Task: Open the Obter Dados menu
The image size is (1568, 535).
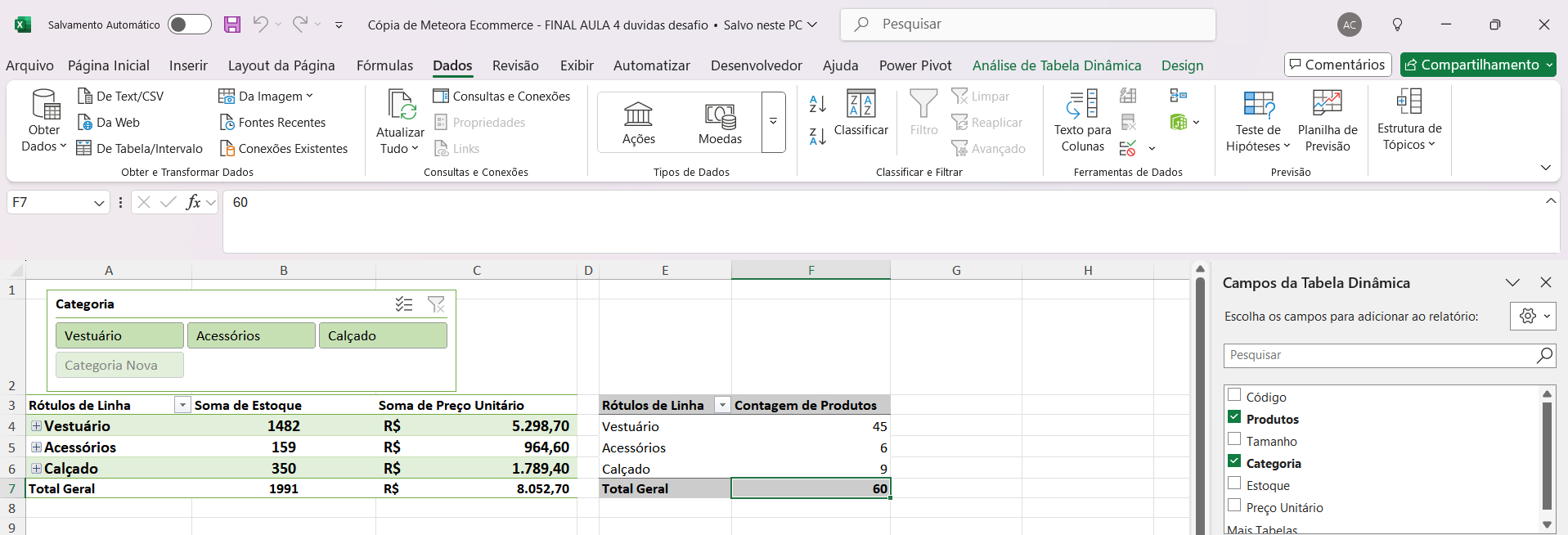Action: click(44, 122)
